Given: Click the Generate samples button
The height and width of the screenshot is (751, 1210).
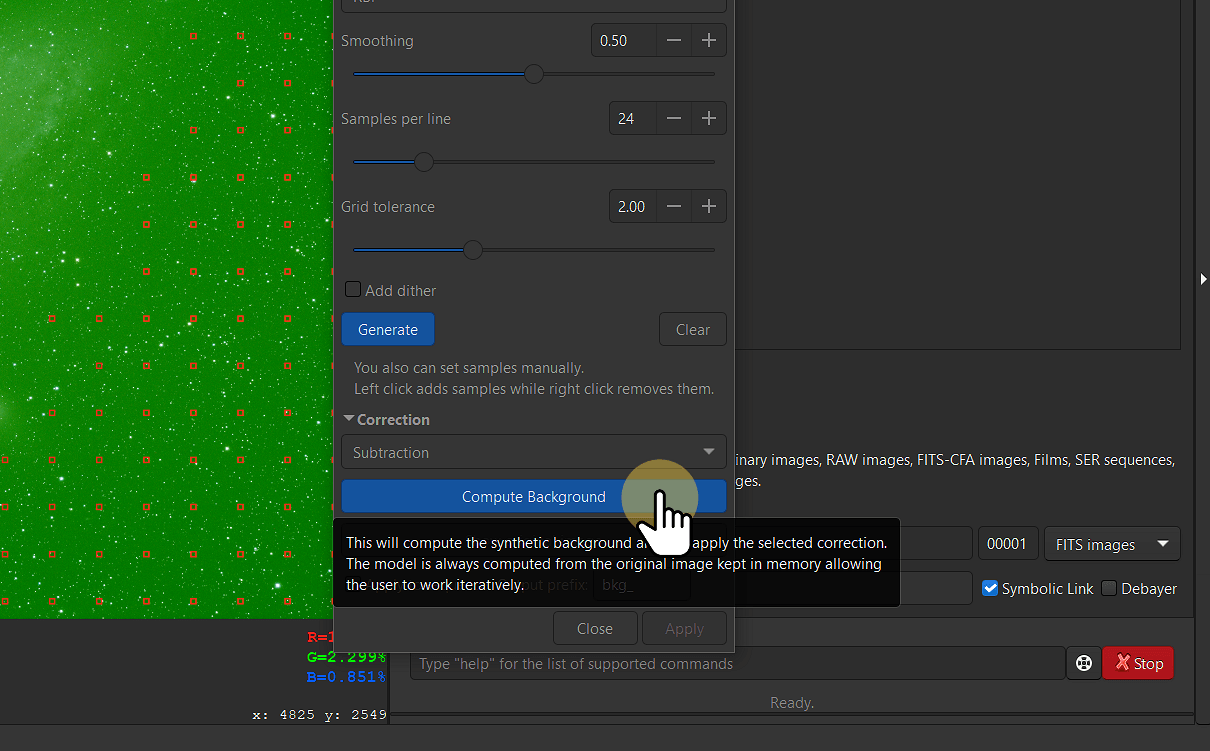Looking at the screenshot, I should coord(388,329).
